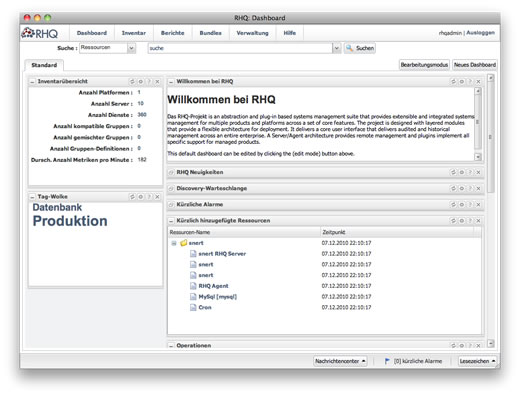The image size is (520, 396).
Task: Refresh the Tag-Wolke portlet
Action: (132, 197)
